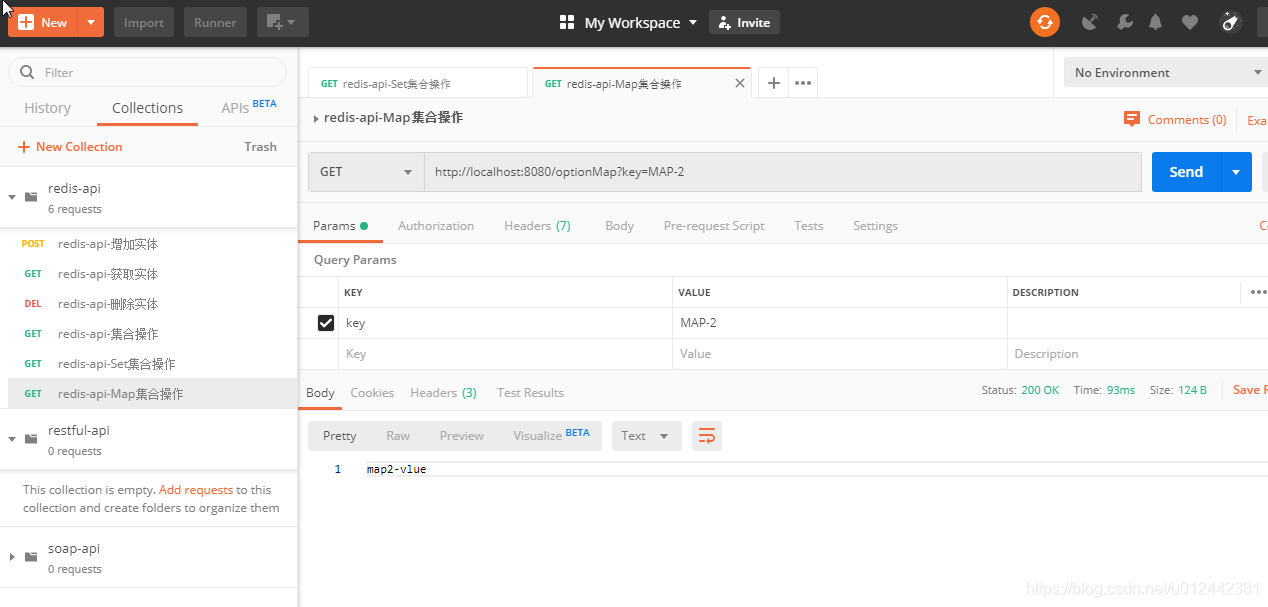
Task: Open the user avatar icon
Action: pos(1231,22)
